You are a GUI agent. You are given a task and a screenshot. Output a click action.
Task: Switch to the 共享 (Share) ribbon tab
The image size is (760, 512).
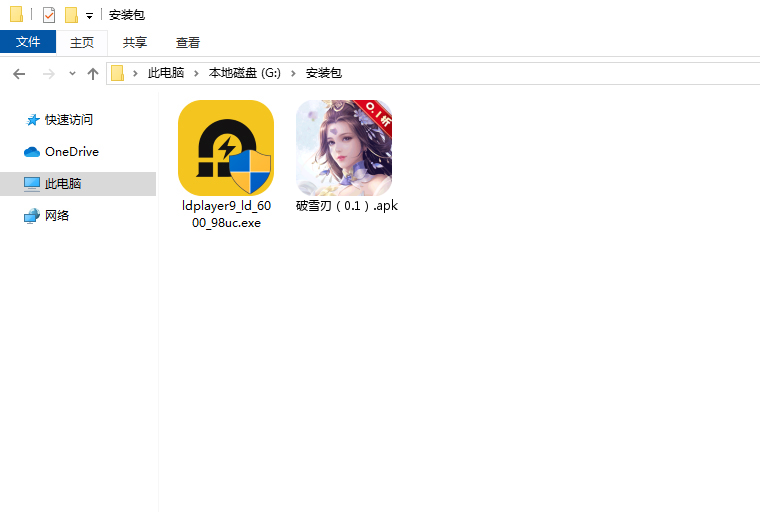(x=135, y=42)
